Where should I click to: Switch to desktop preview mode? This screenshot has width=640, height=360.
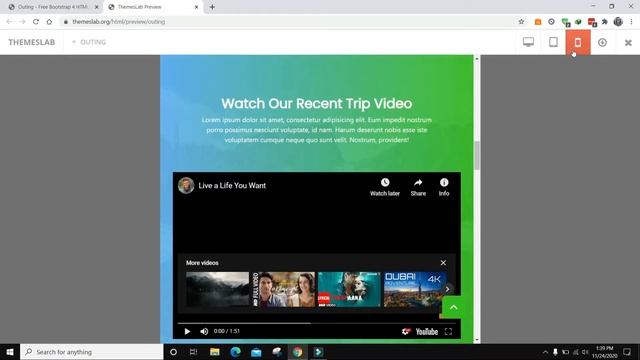pos(528,42)
